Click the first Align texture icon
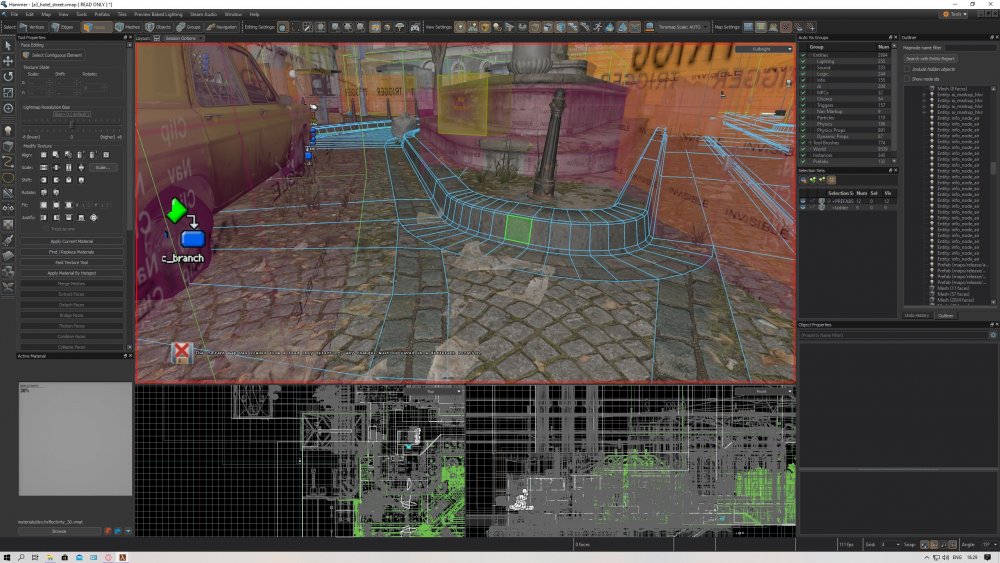 [x=43, y=154]
